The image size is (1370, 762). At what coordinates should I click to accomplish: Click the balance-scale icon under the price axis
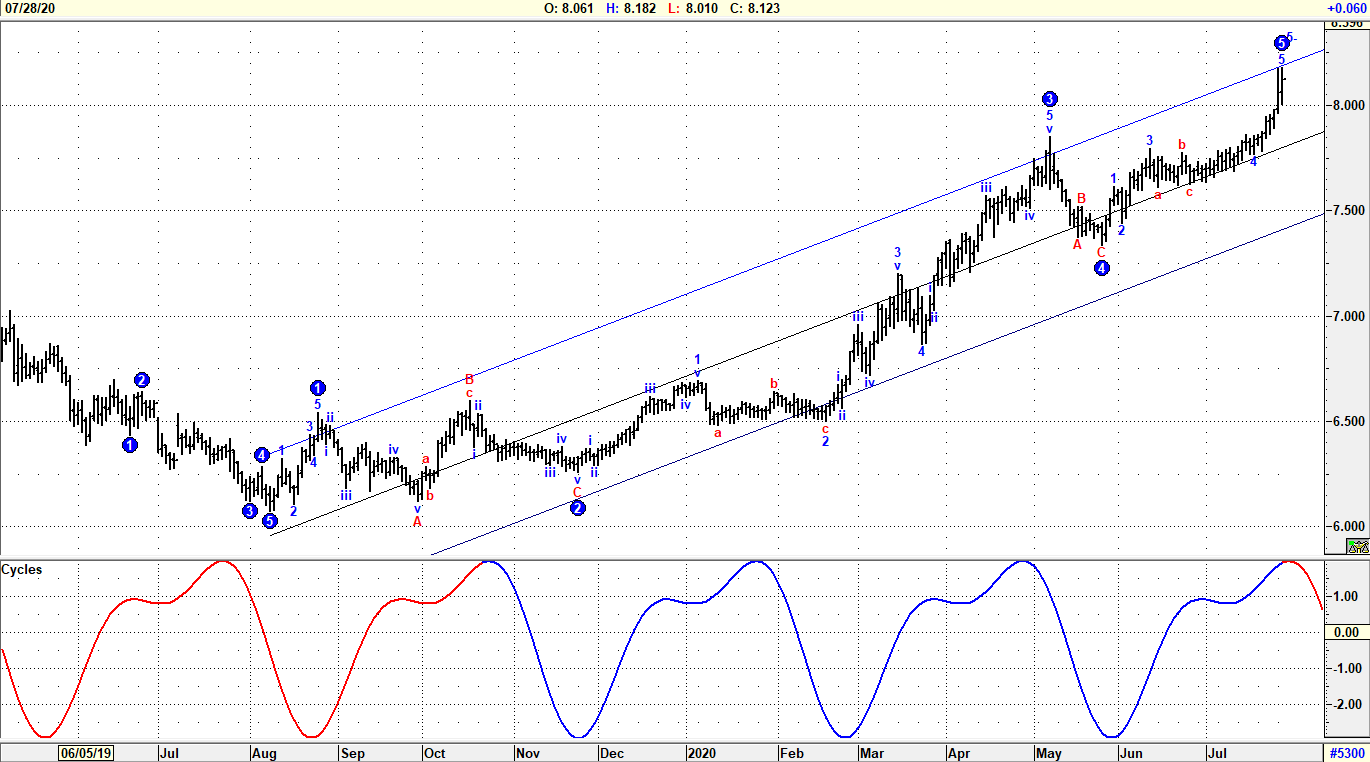tap(1357, 546)
